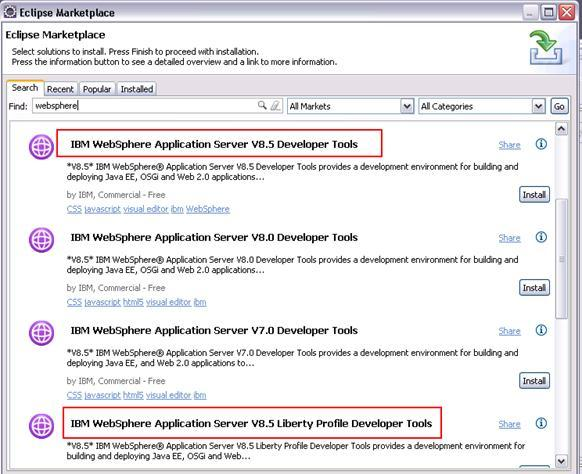Click the visual editor tag under V8.5 tools

tap(146, 209)
